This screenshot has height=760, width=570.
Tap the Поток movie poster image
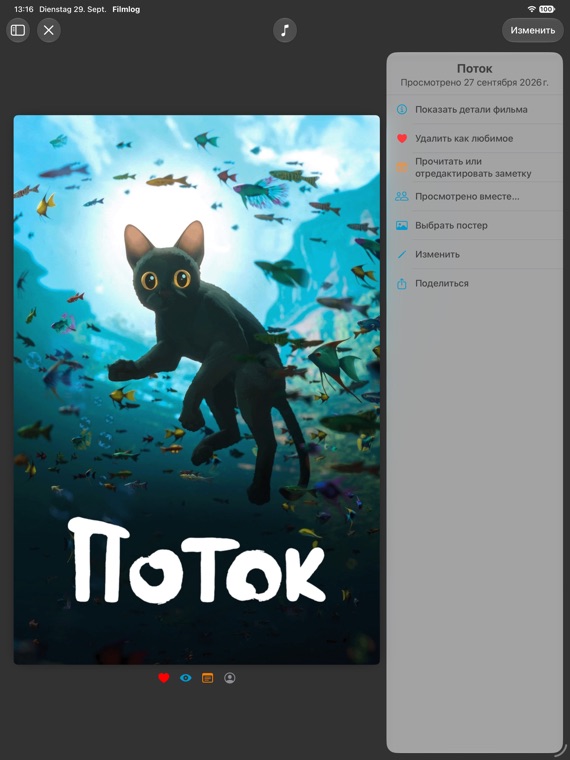click(197, 390)
